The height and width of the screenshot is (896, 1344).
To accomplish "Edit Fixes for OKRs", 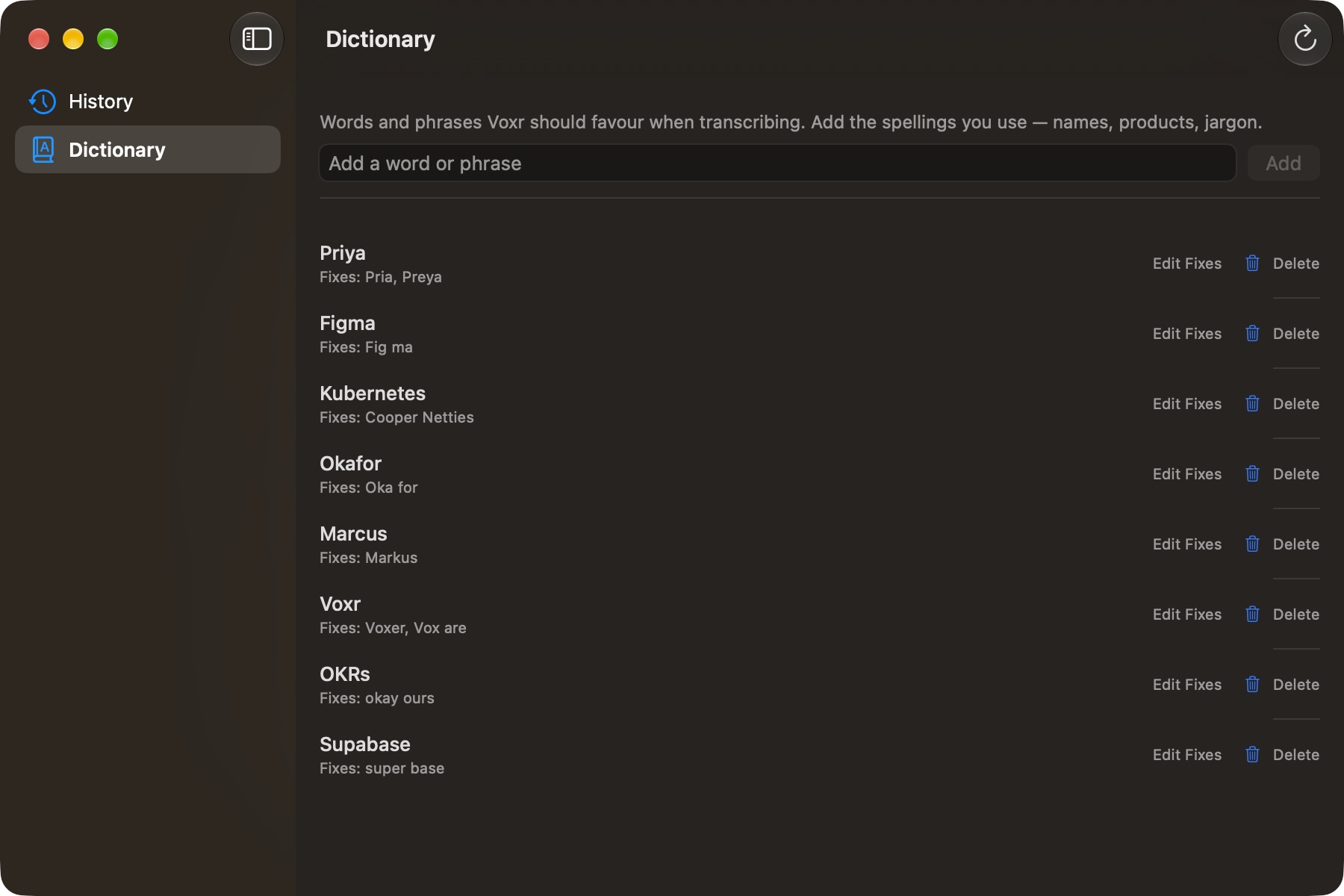I will pyautogui.click(x=1187, y=685).
